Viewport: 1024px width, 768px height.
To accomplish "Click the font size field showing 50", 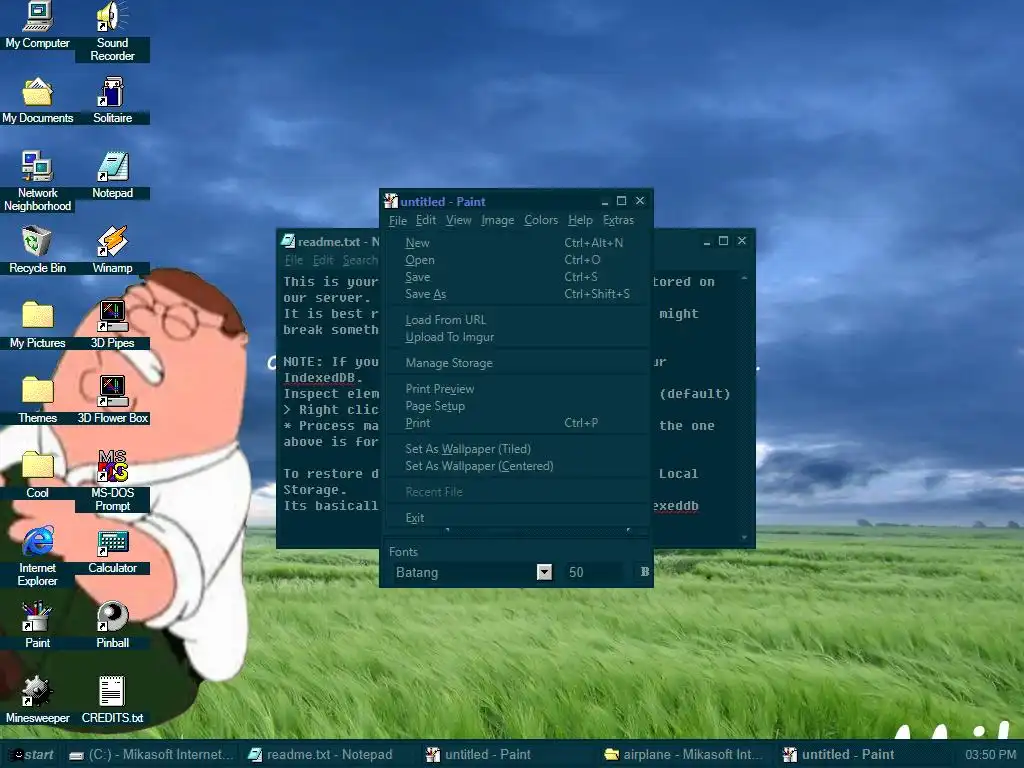I will (594, 572).
